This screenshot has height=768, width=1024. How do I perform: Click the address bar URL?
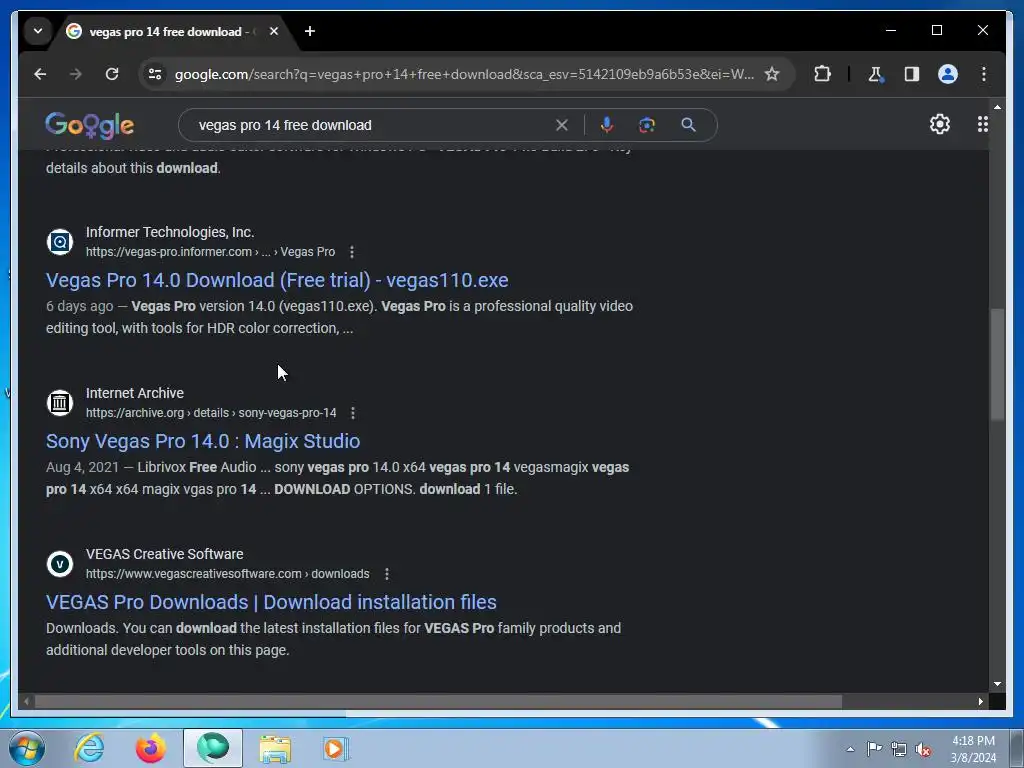[x=464, y=74]
